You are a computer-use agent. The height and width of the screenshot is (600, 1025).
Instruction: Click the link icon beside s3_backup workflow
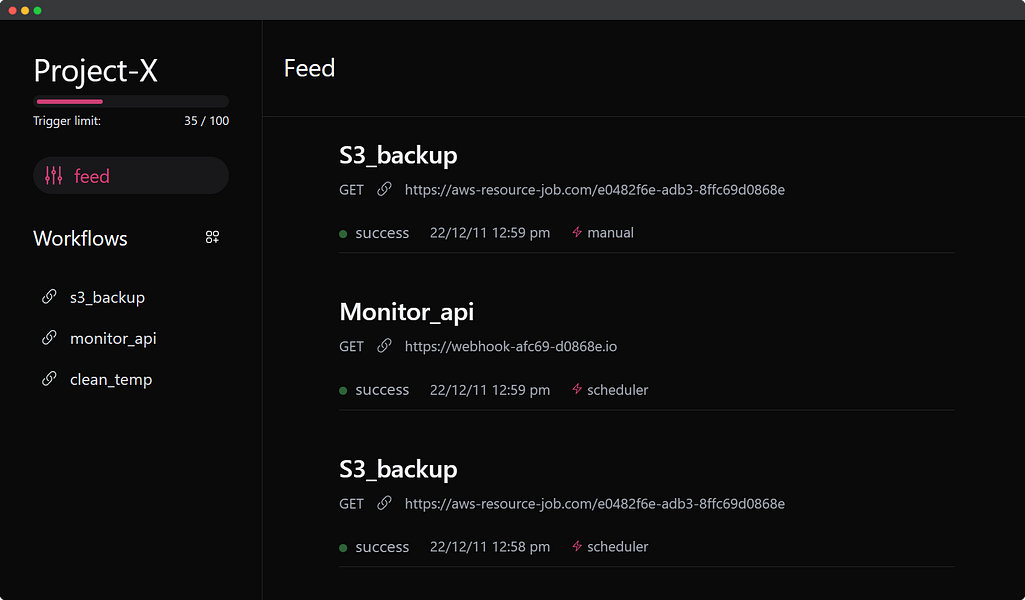click(49, 297)
